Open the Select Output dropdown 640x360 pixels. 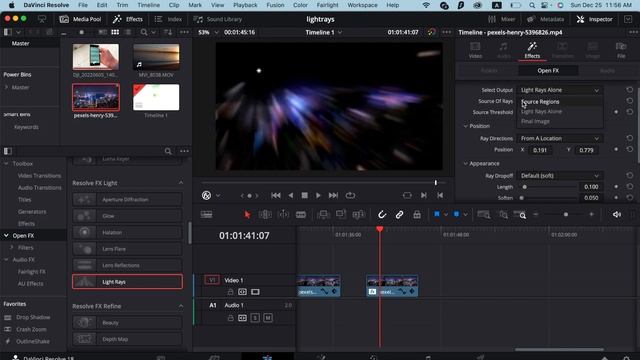560,90
